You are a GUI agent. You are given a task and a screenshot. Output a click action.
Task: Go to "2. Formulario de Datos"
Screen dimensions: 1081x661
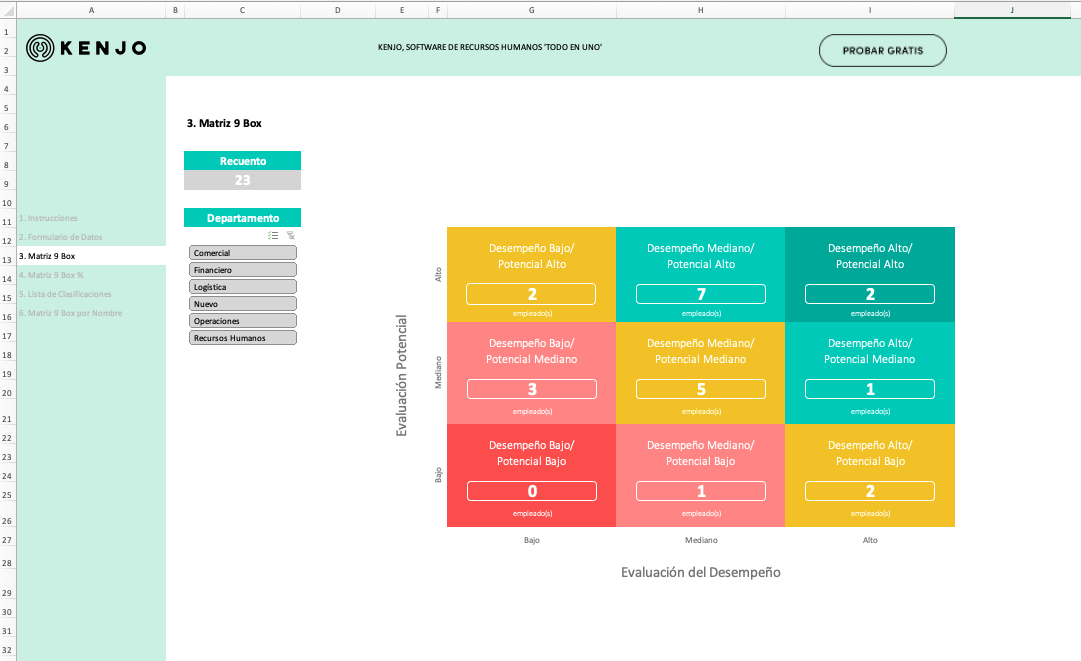(60, 236)
